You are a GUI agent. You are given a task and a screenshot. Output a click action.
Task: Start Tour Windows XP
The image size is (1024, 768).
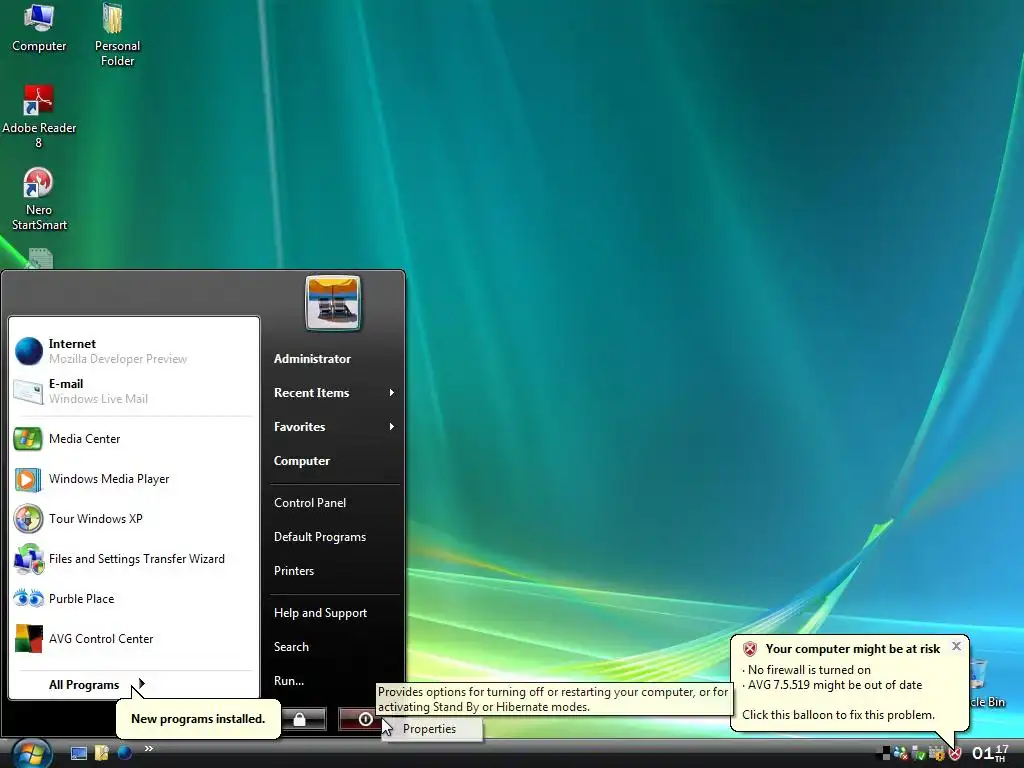(133, 519)
